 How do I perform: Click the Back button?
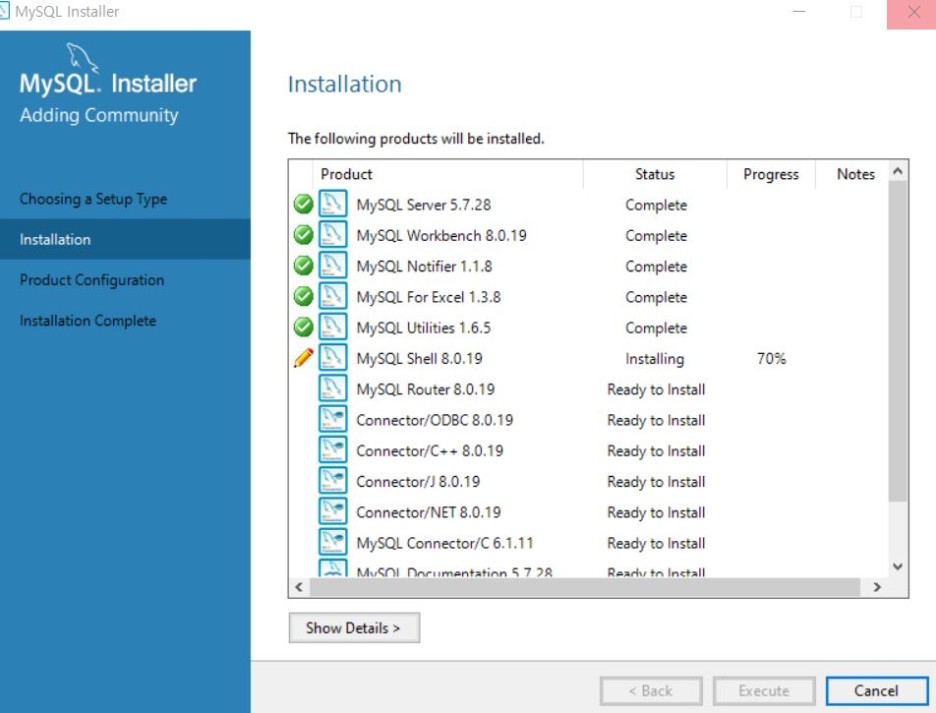[651, 691]
